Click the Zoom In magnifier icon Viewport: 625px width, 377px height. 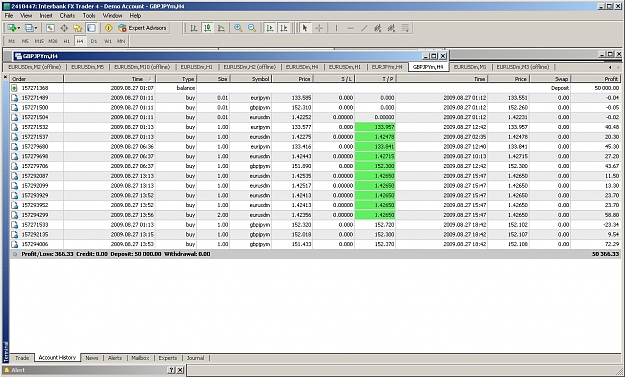(x=238, y=28)
